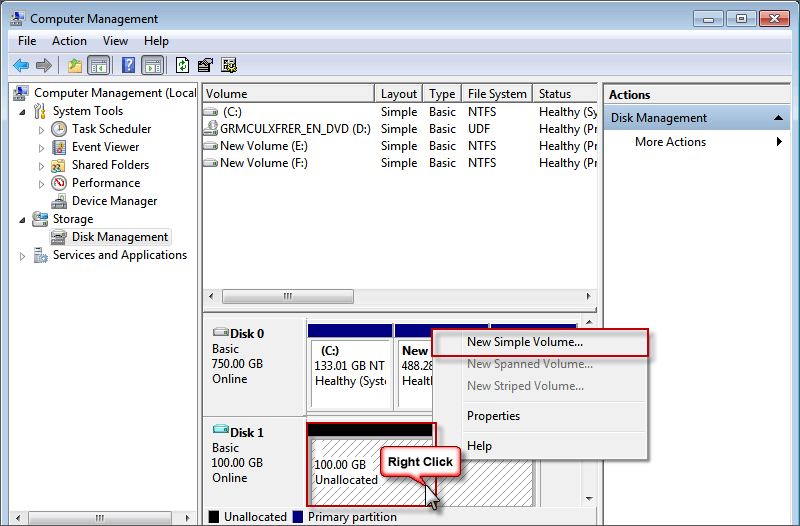Screen dimensions: 800x526
Task: Select the New Volume (F:) row
Action: [x=399, y=163]
